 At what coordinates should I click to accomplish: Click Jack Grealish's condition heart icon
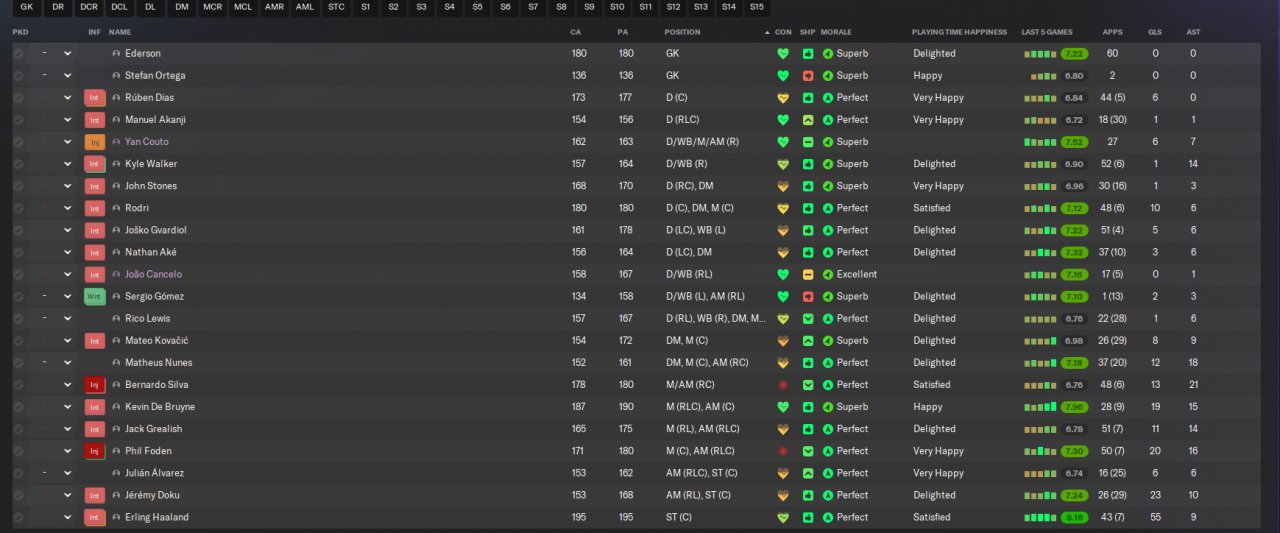coord(783,429)
